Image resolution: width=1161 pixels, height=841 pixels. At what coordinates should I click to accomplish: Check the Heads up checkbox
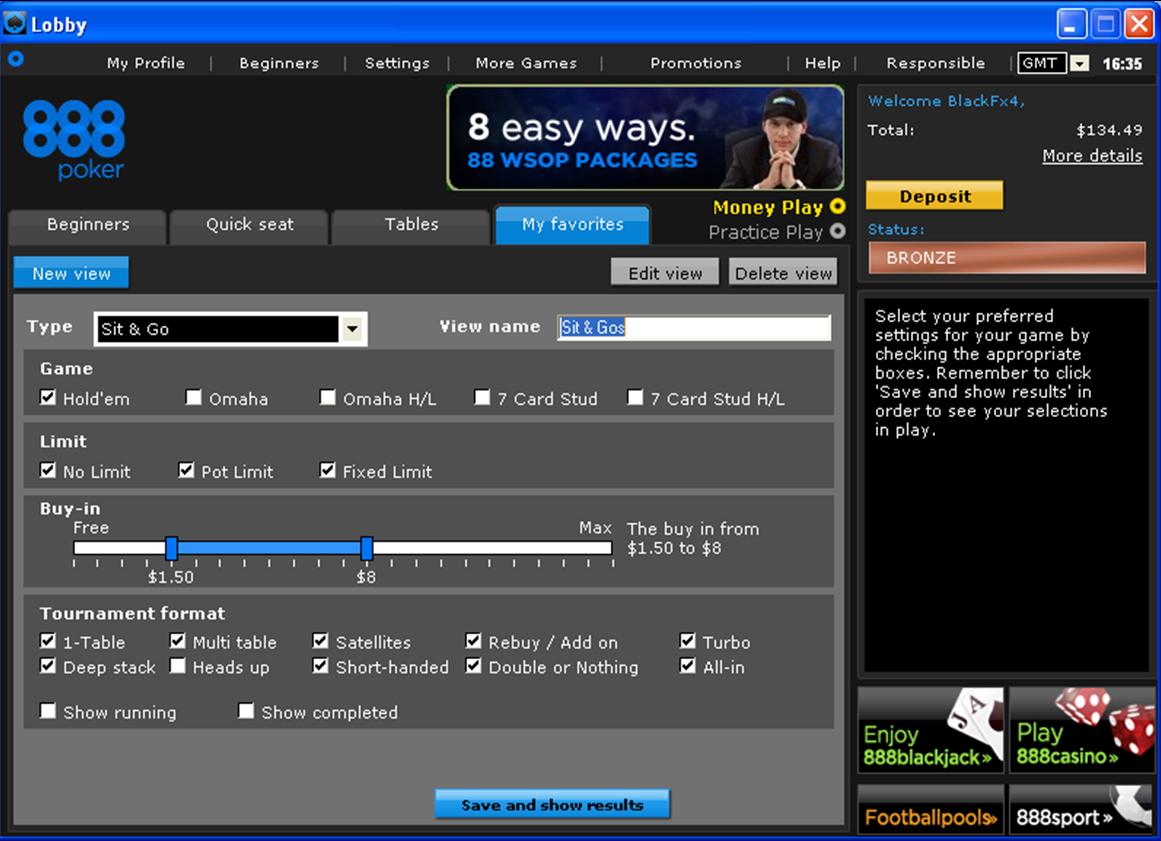[x=178, y=666]
